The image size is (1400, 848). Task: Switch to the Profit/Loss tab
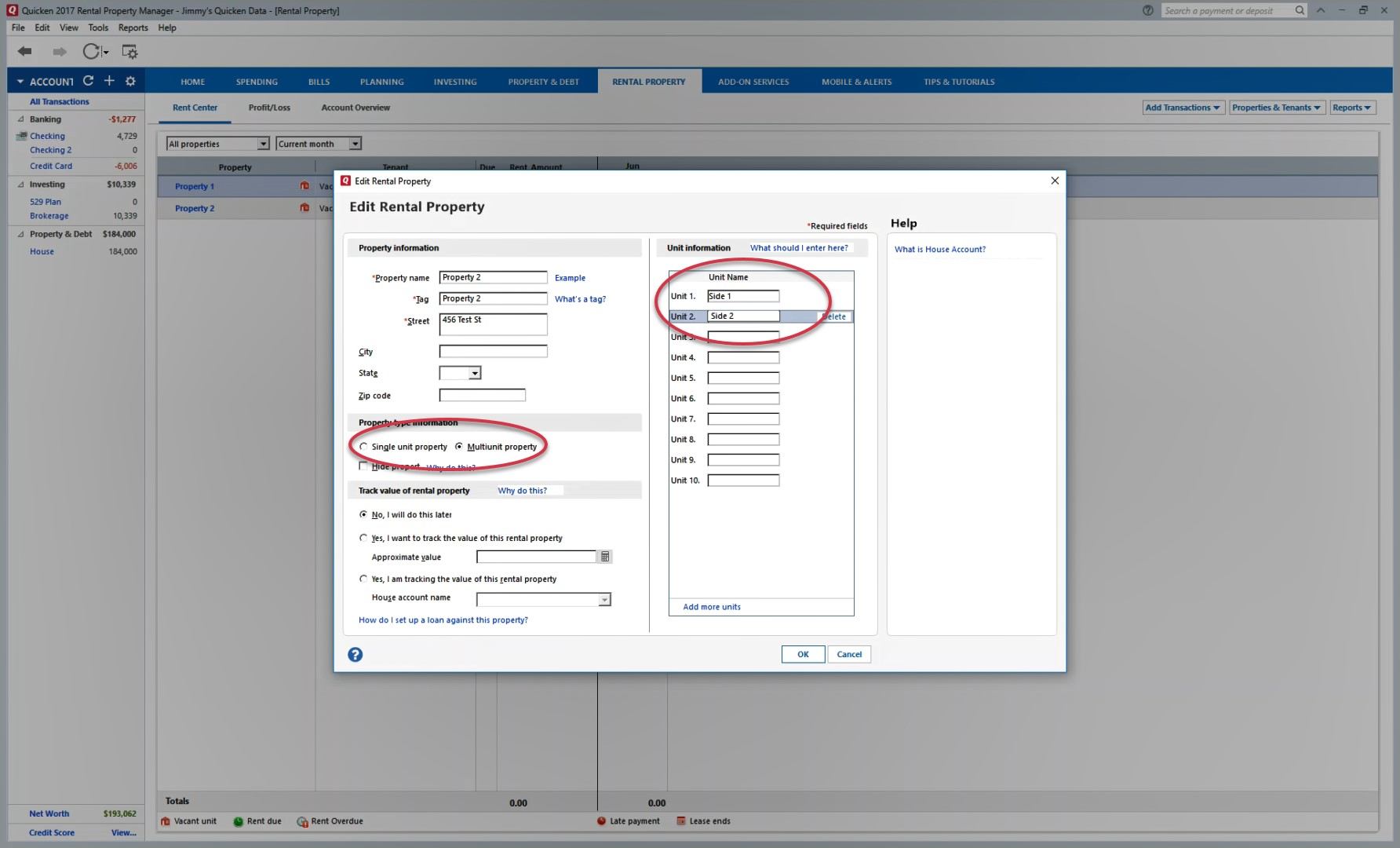[x=269, y=108]
